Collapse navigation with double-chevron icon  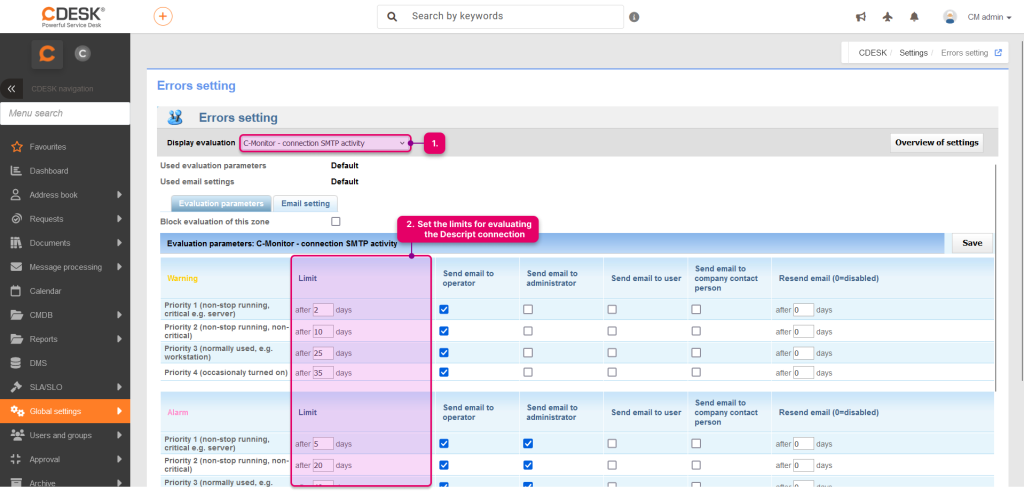click(11, 88)
